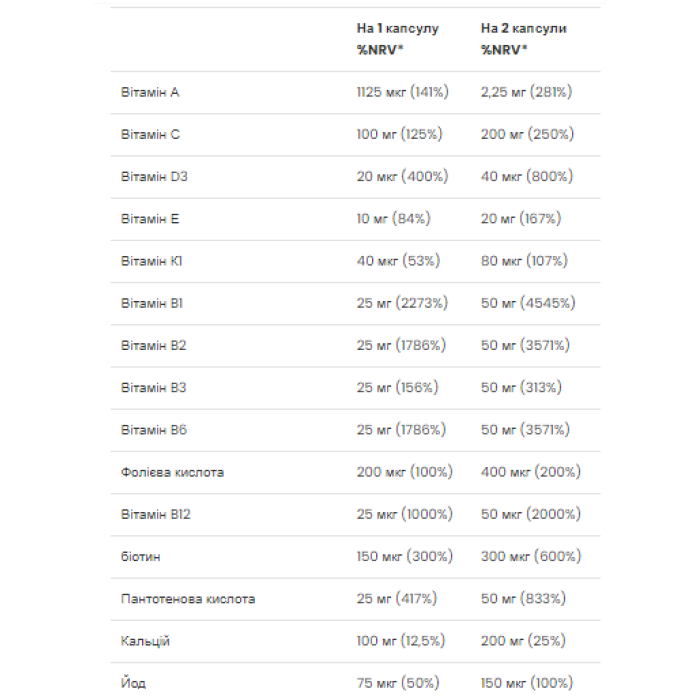Viewport: 700px width, 700px height.
Task: Select the "400 мкг (200%)" value
Action: [530, 472]
